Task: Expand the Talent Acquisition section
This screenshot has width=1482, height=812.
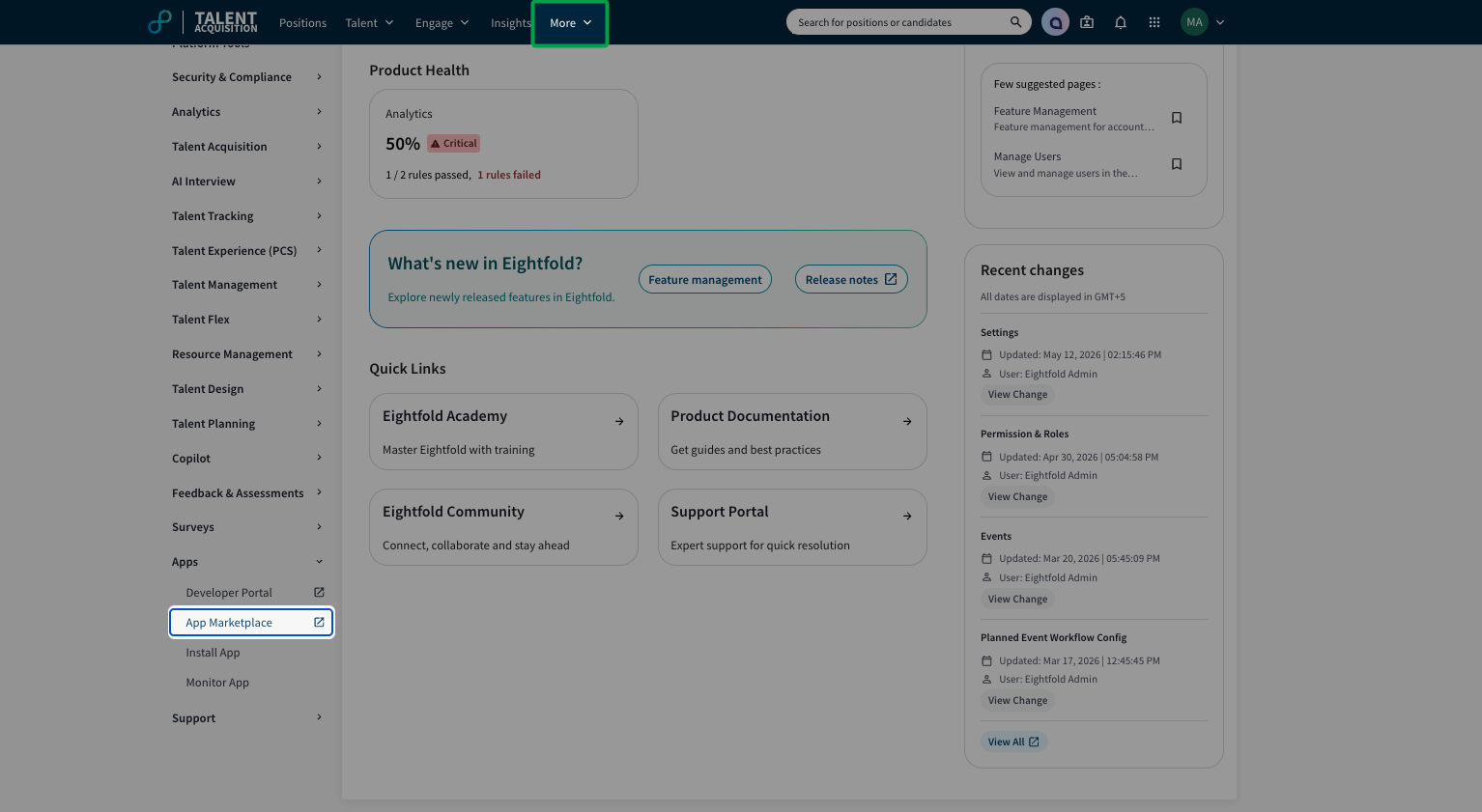Action: (247, 147)
